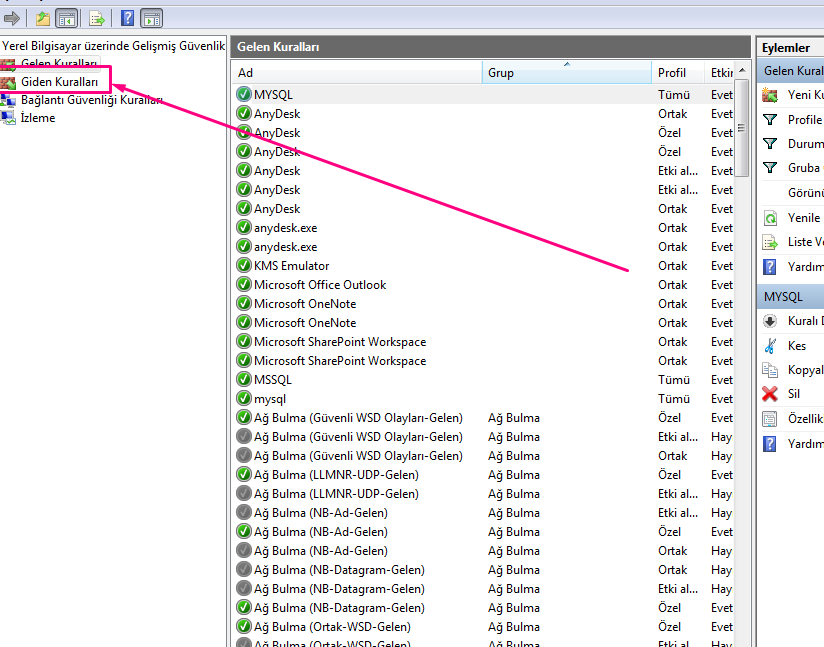Image resolution: width=824 pixels, height=647 pixels.
Task: Click the Kes action label
Action: (797, 346)
